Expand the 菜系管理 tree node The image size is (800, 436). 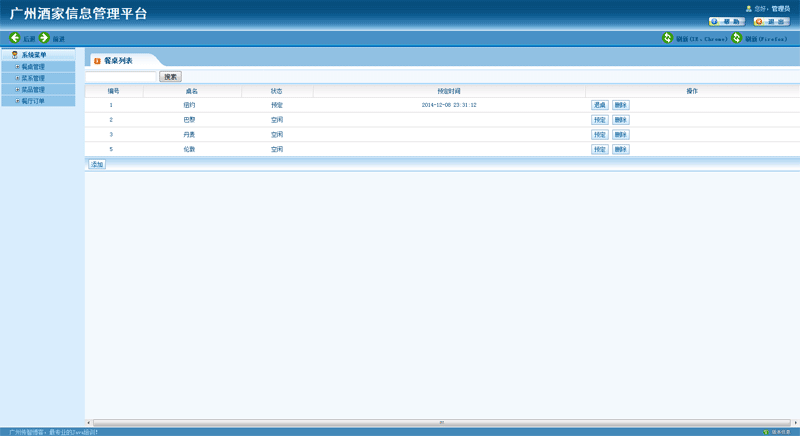(x=17, y=78)
